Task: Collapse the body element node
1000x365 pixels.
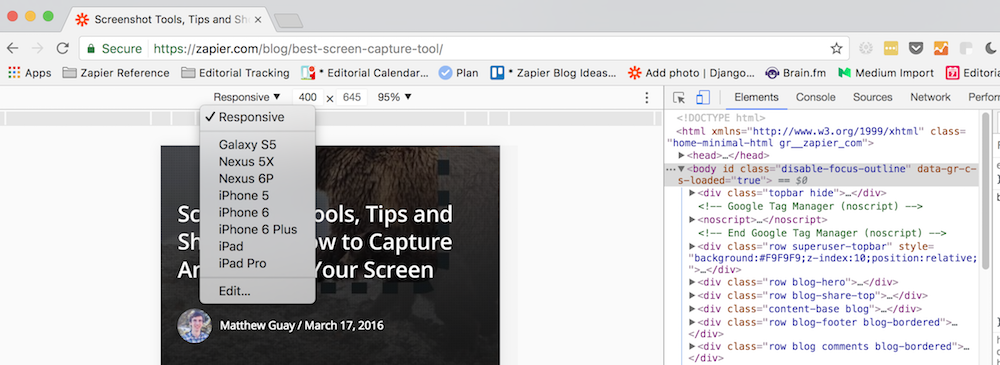Action: [x=682, y=169]
